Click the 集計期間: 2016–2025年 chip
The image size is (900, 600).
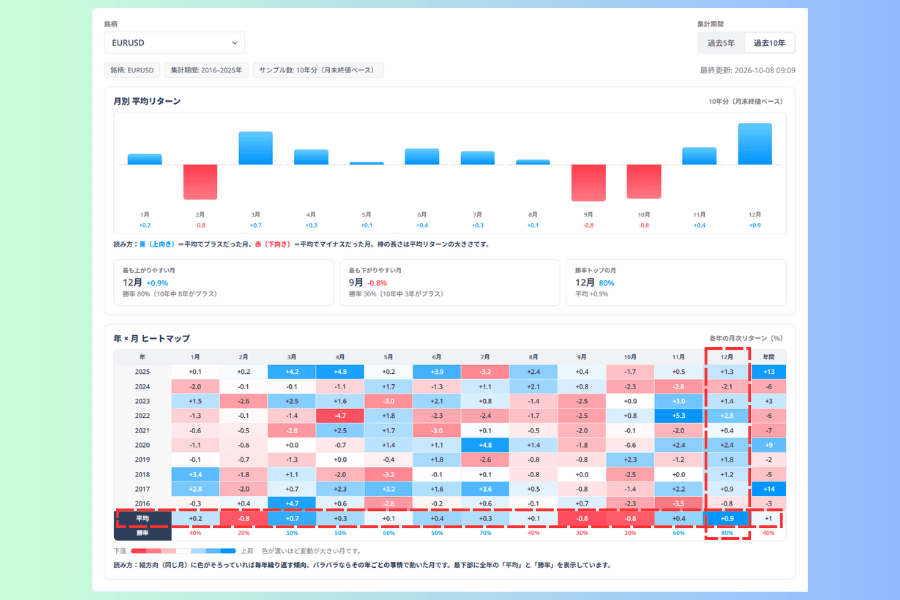206,70
